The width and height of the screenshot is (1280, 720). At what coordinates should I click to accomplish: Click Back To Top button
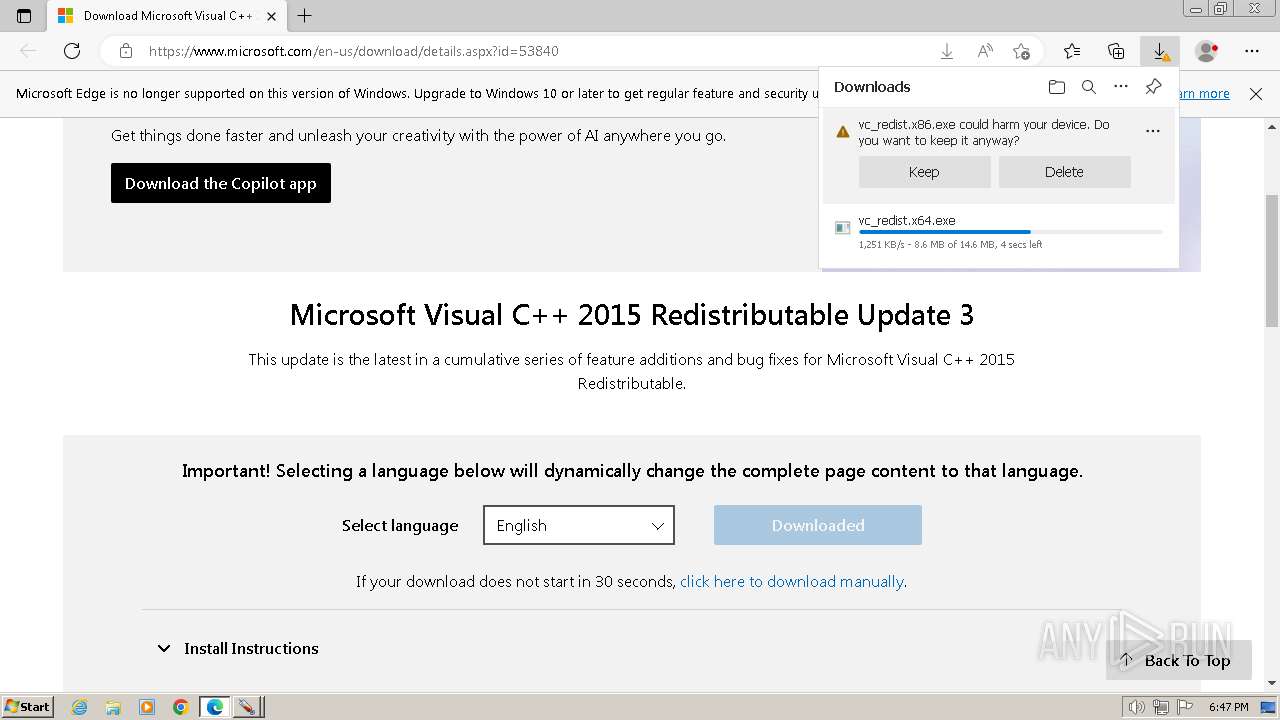pyautogui.click(x=1178, y=660)
